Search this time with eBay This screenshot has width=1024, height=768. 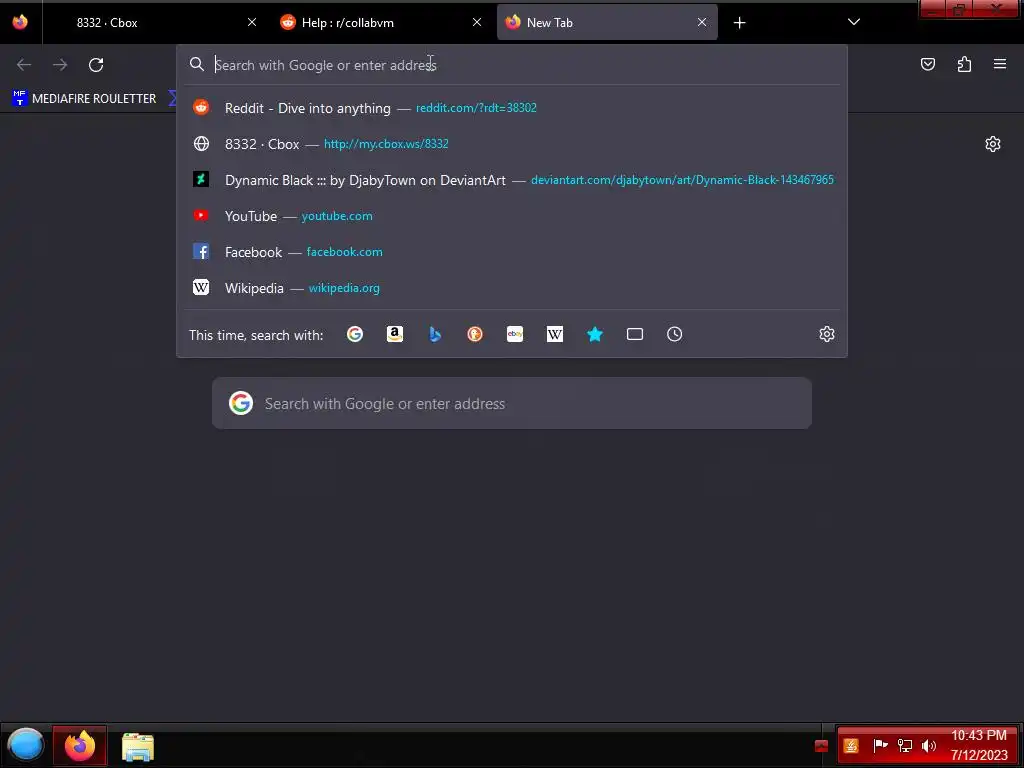[515, 334]
